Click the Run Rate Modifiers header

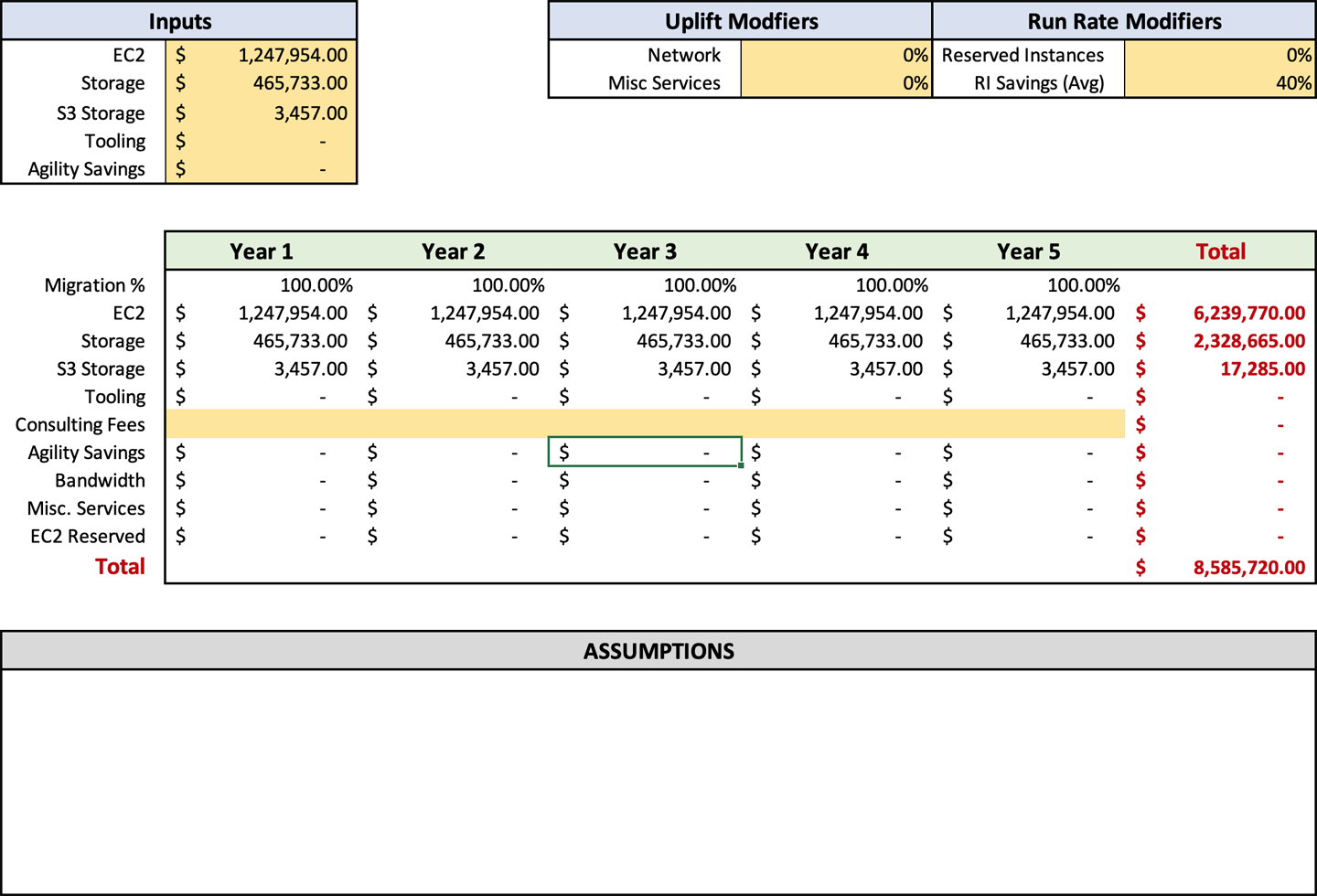pos(1124,21)
